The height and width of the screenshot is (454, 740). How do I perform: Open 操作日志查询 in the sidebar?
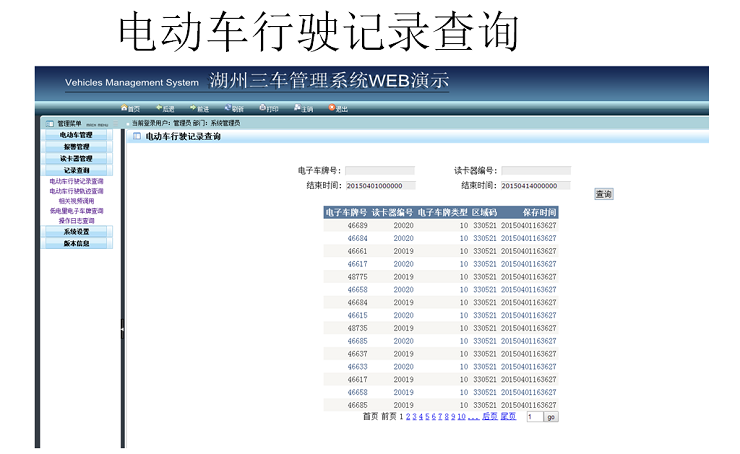[76, 220]
